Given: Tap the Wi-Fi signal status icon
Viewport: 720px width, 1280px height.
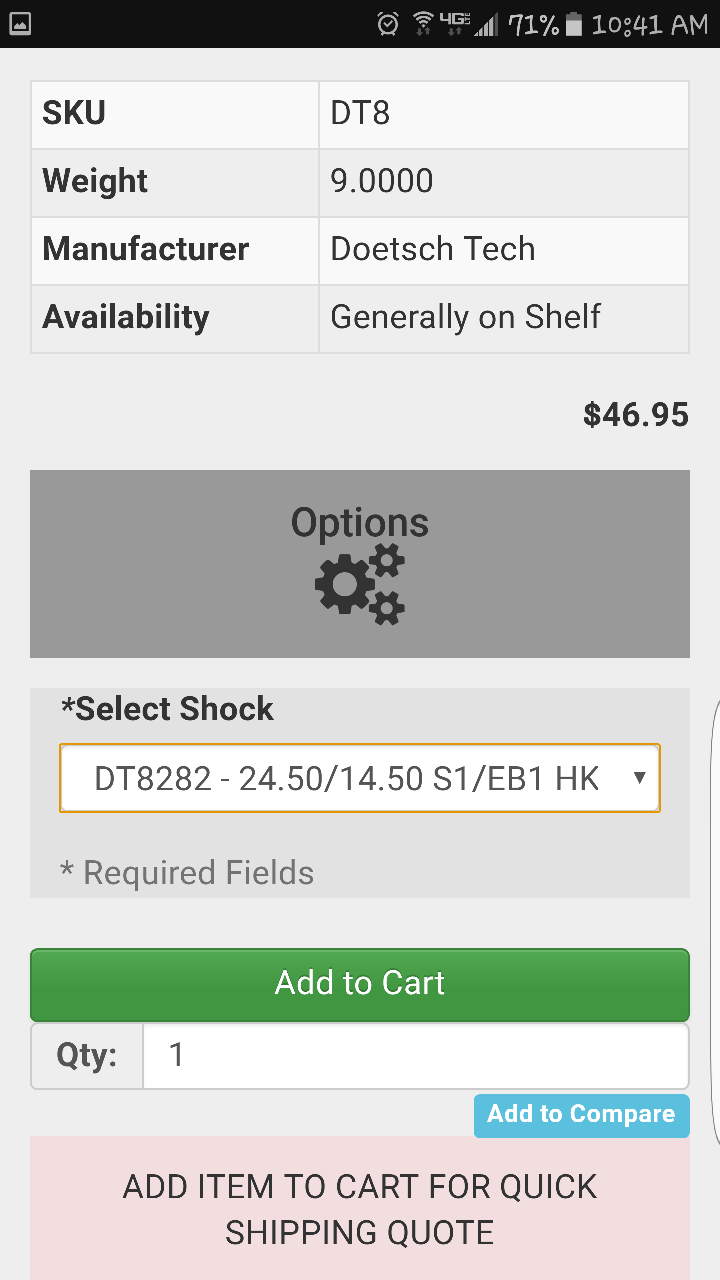Looking at the screenshot, I should click(x=423, y=24).
